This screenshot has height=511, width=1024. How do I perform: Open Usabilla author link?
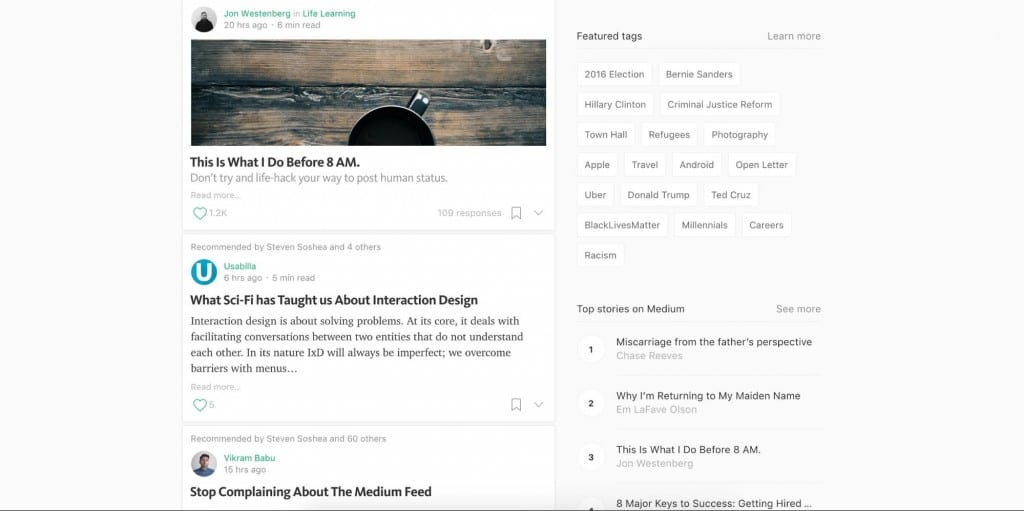240,266
